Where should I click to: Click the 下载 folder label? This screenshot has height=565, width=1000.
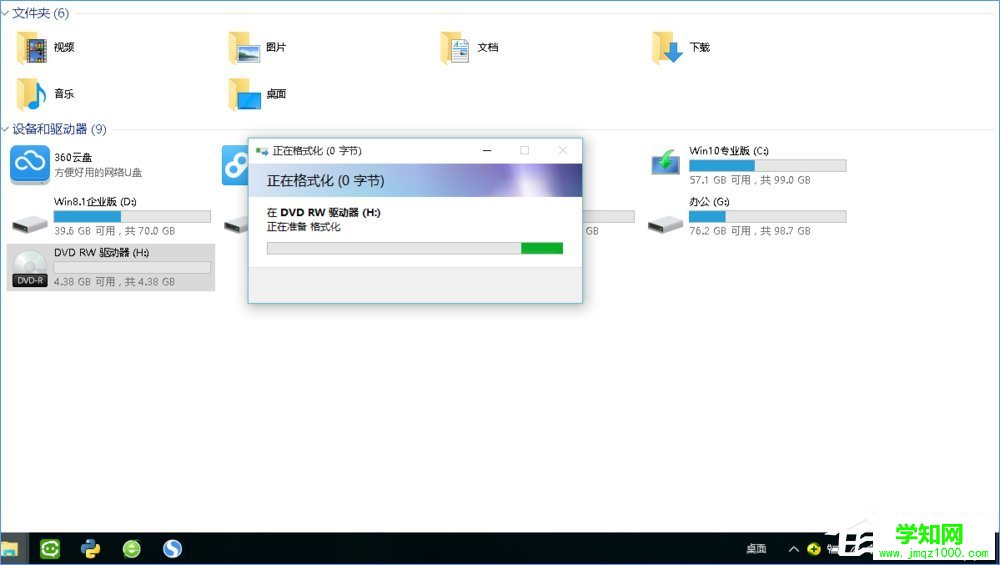pyautogui.click(x=700, y=47)
